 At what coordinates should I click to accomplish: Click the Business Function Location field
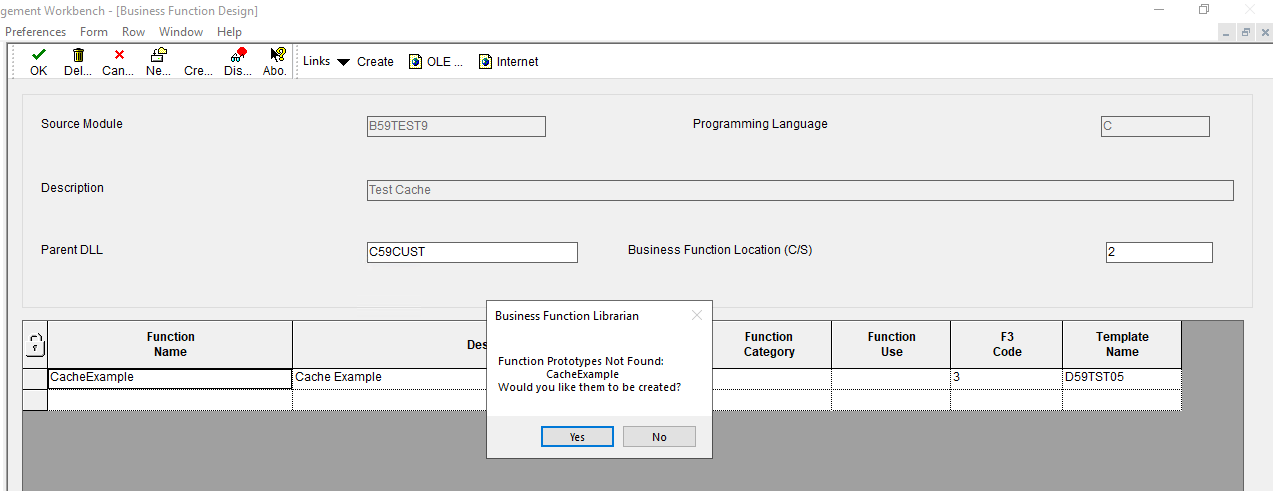(x=1159, y=252)
